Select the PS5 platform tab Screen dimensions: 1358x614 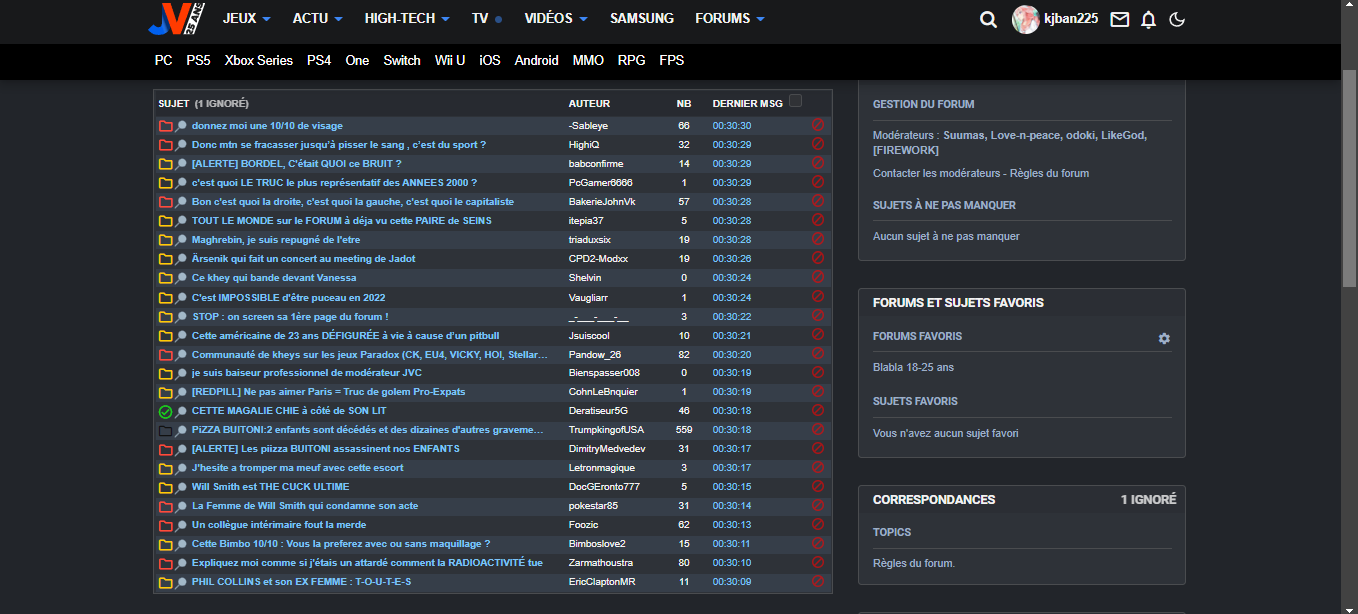(198, 60)
